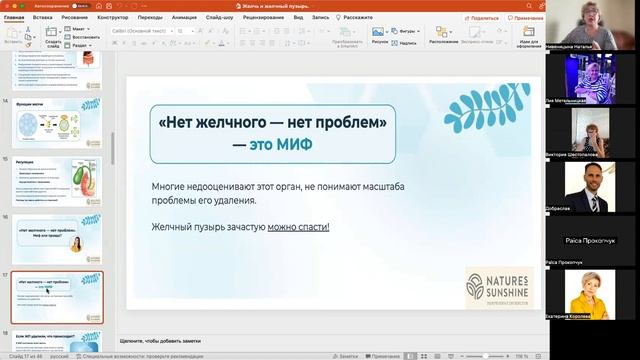Switch to Normal view in status bar
The image size is (640, 360).
[x=410, y=356]
